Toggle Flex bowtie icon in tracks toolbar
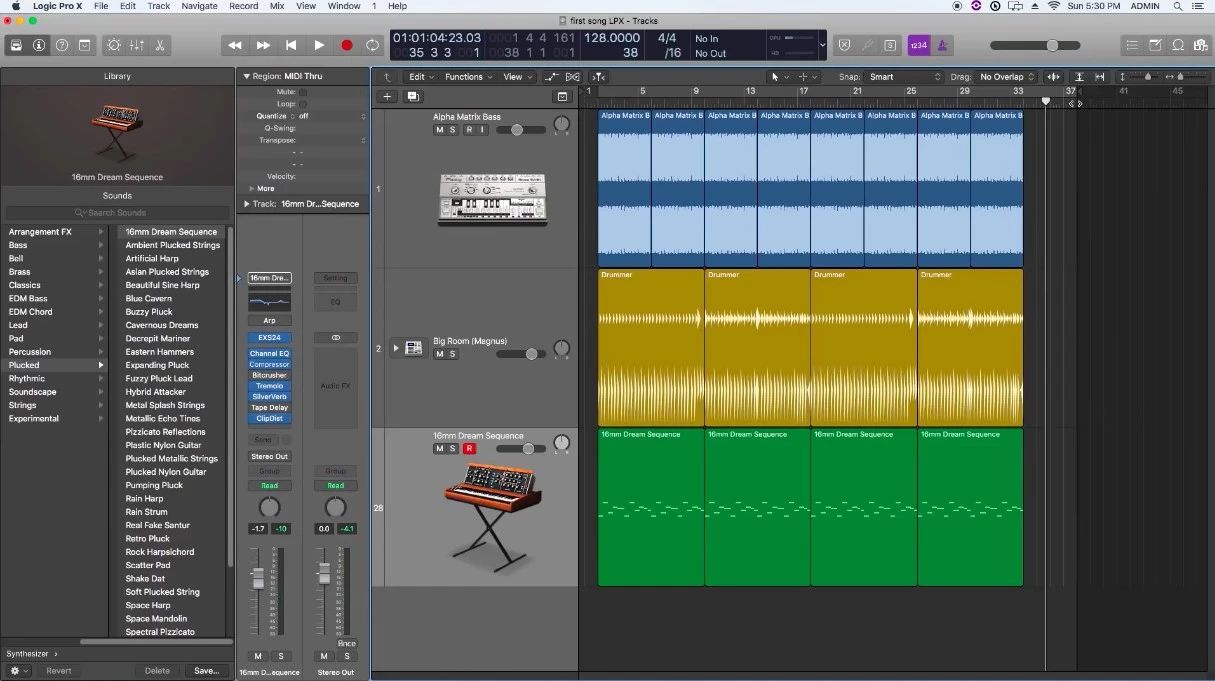Screen dimensions: 1215x681 572,77
